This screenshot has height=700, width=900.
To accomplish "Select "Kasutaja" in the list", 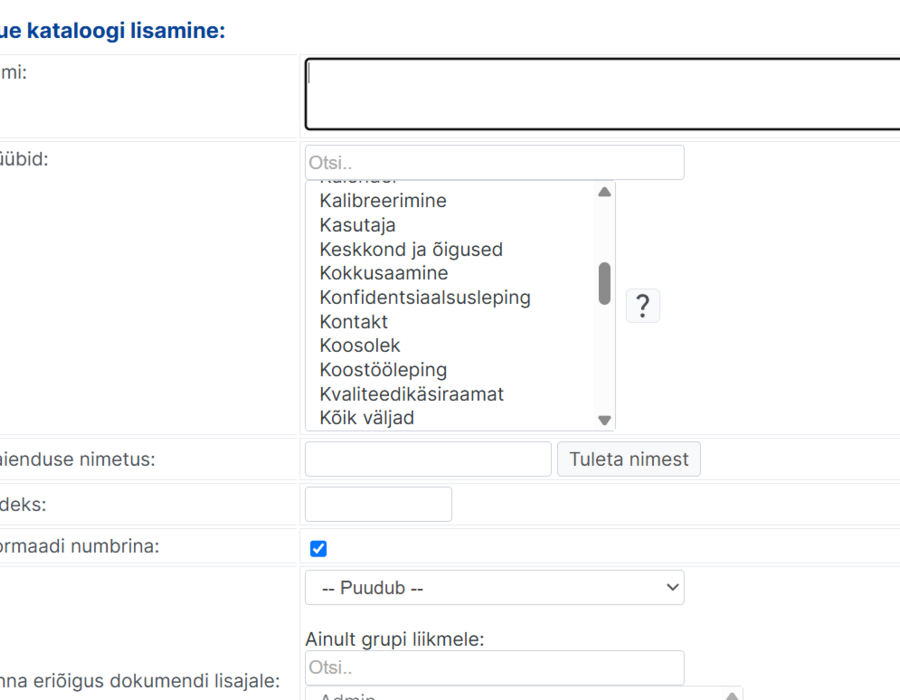I will (358, 225).
